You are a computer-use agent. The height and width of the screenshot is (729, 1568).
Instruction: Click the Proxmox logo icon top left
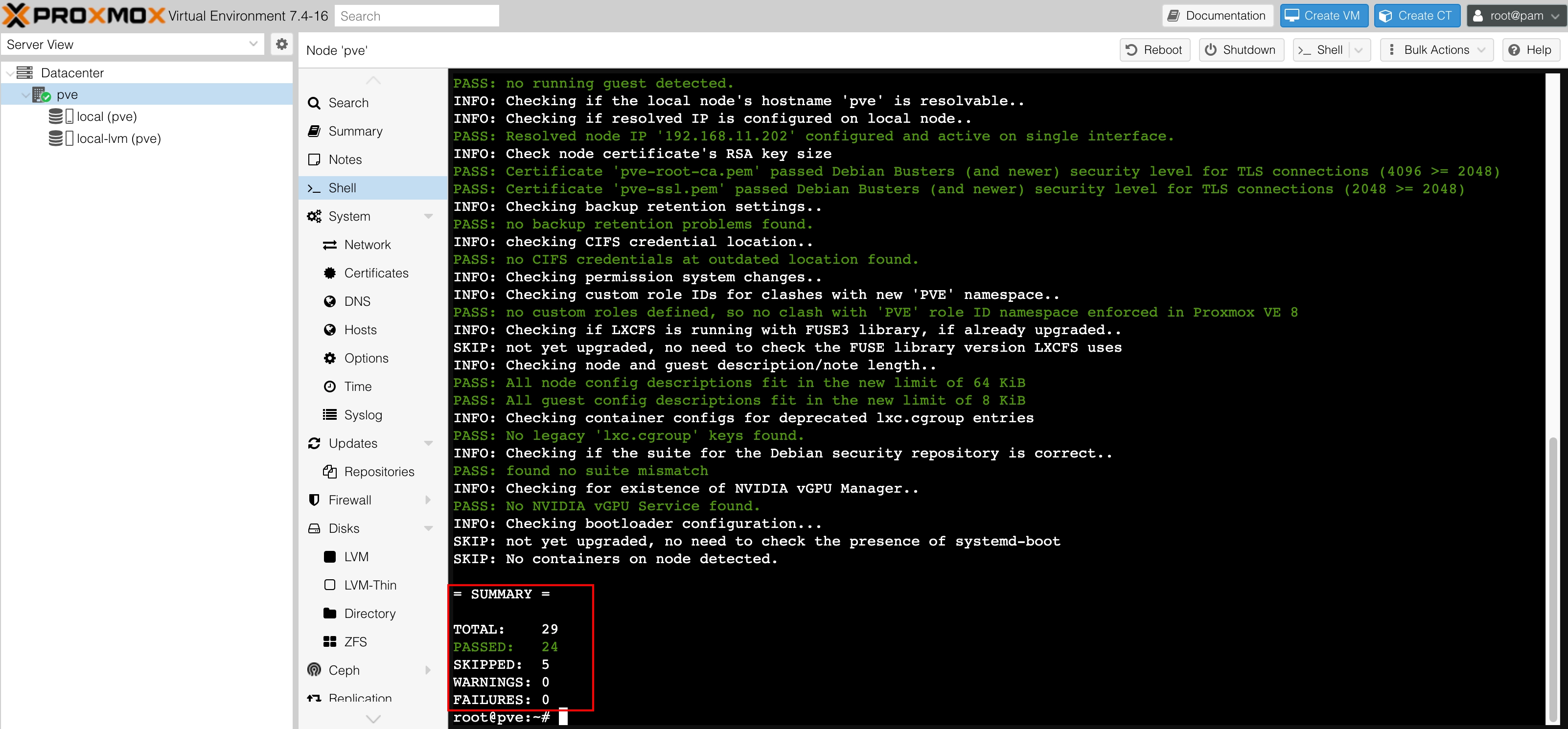click(15, 15)
